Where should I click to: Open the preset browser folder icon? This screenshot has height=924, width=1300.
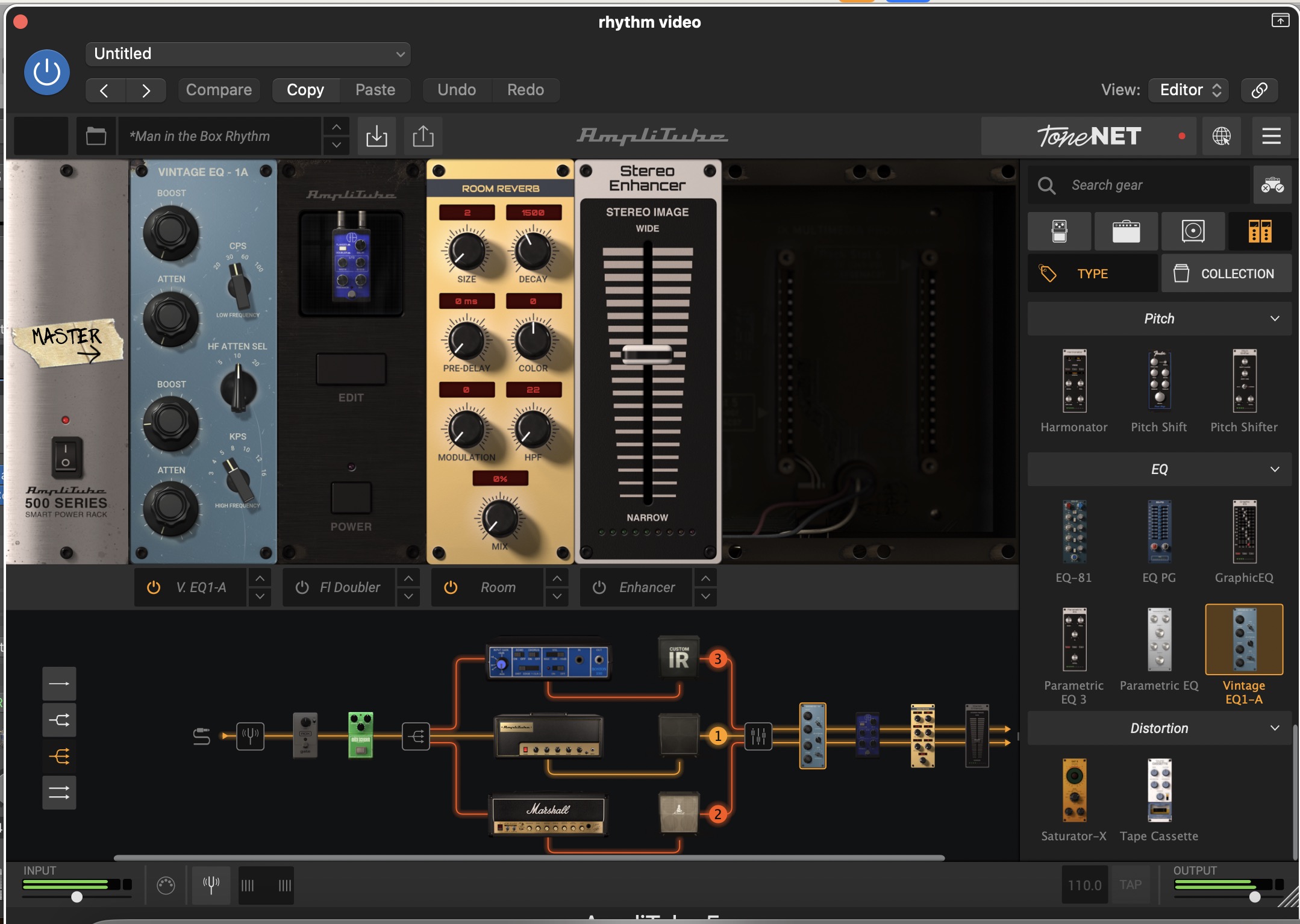(96, 136)
